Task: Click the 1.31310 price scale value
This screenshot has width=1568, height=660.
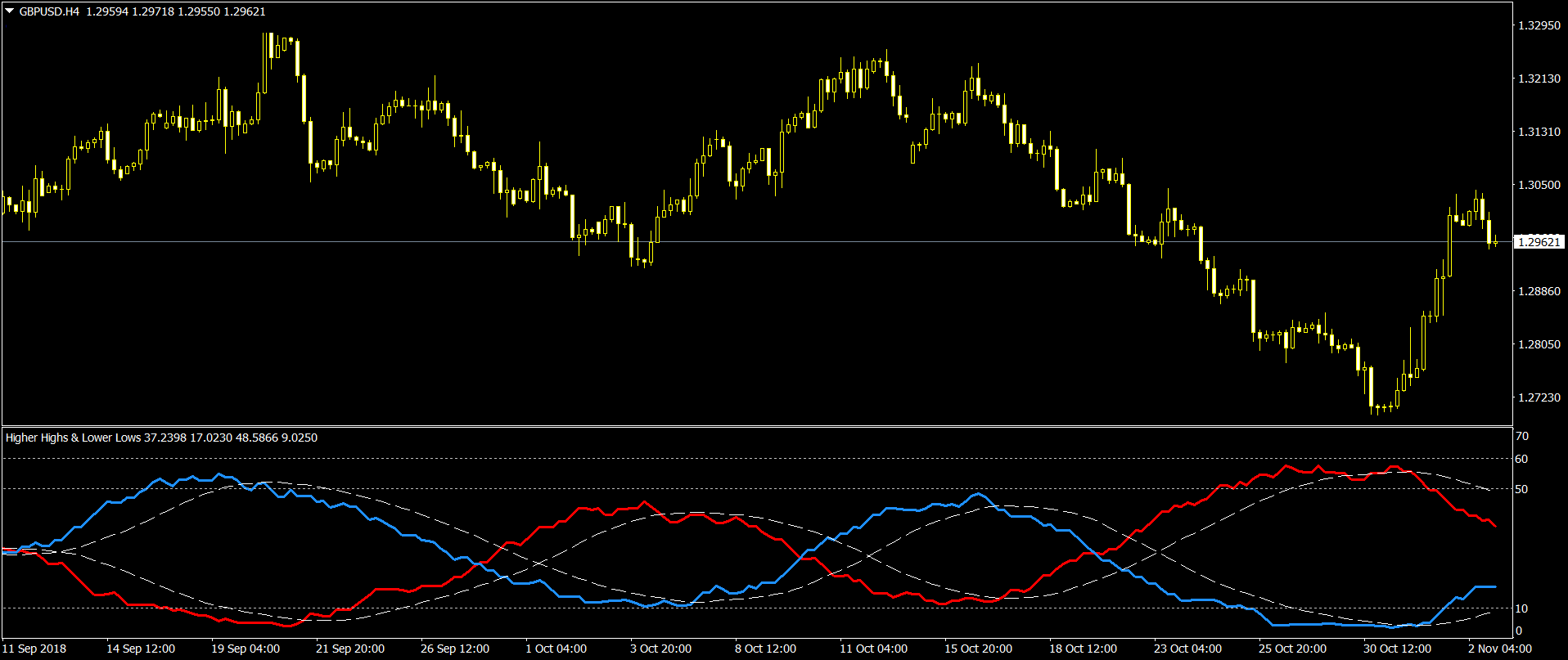Action: point(1539,132)
